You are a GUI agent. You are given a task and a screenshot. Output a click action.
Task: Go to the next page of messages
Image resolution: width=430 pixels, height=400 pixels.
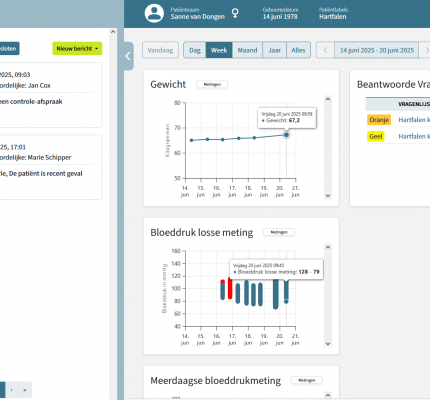point(12,390)
